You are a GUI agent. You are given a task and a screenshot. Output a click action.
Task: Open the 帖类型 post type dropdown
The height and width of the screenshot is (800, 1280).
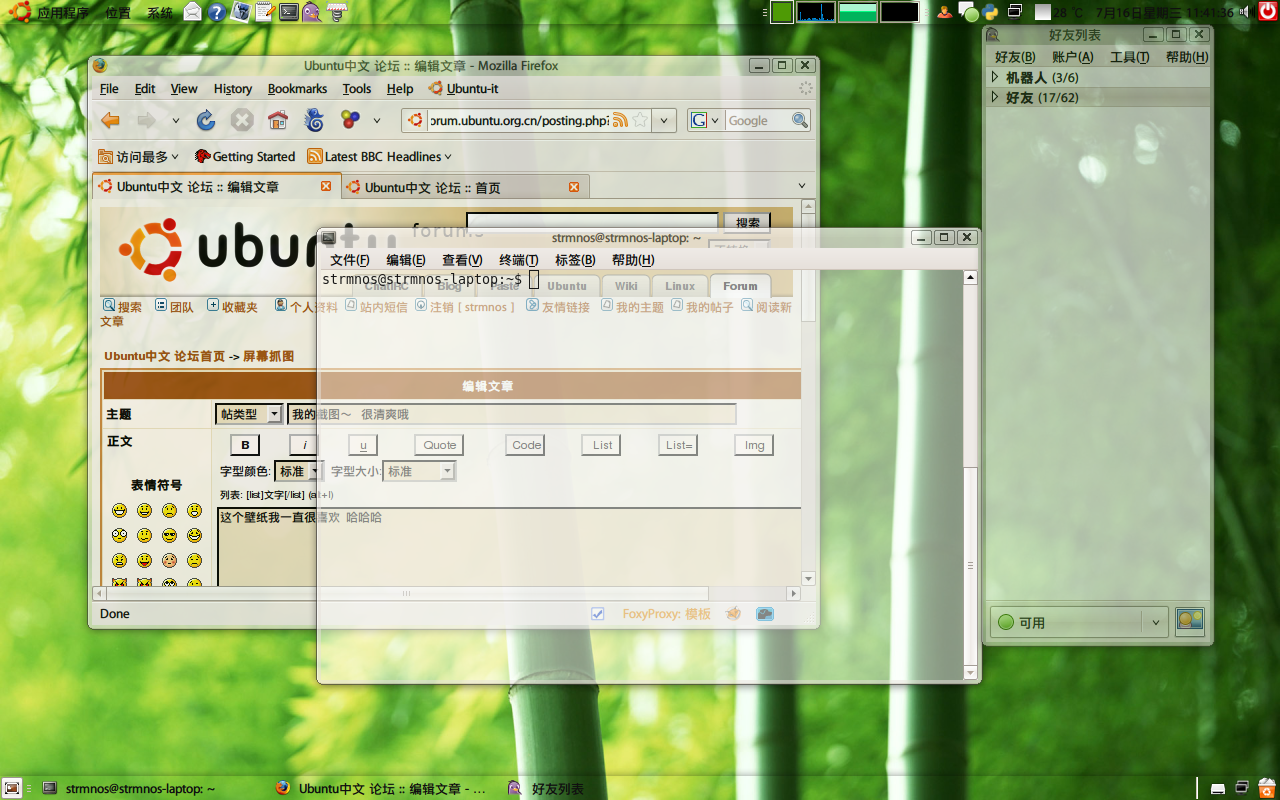pyautogui.click(x=249, y=414)
